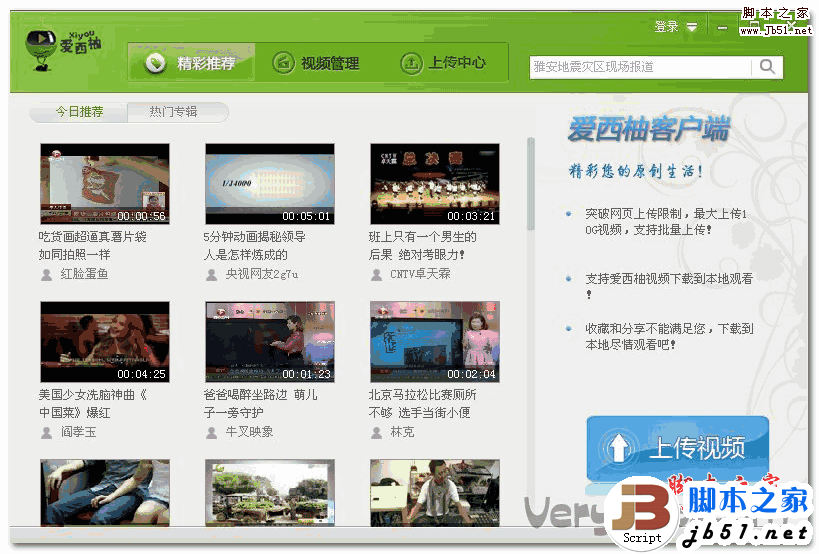Click the video list vertical scrollbar

click(530, 184)
